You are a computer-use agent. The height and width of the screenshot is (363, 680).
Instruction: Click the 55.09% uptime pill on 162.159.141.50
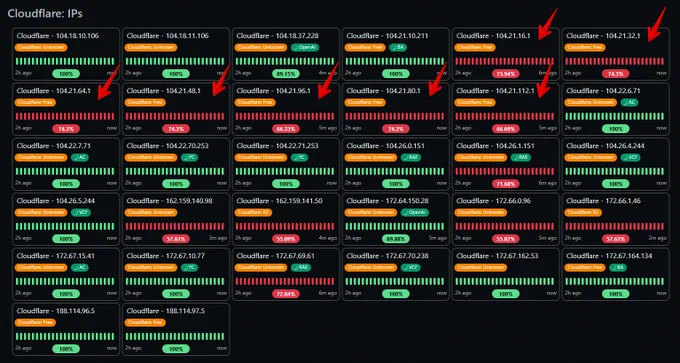coord(286,239)
